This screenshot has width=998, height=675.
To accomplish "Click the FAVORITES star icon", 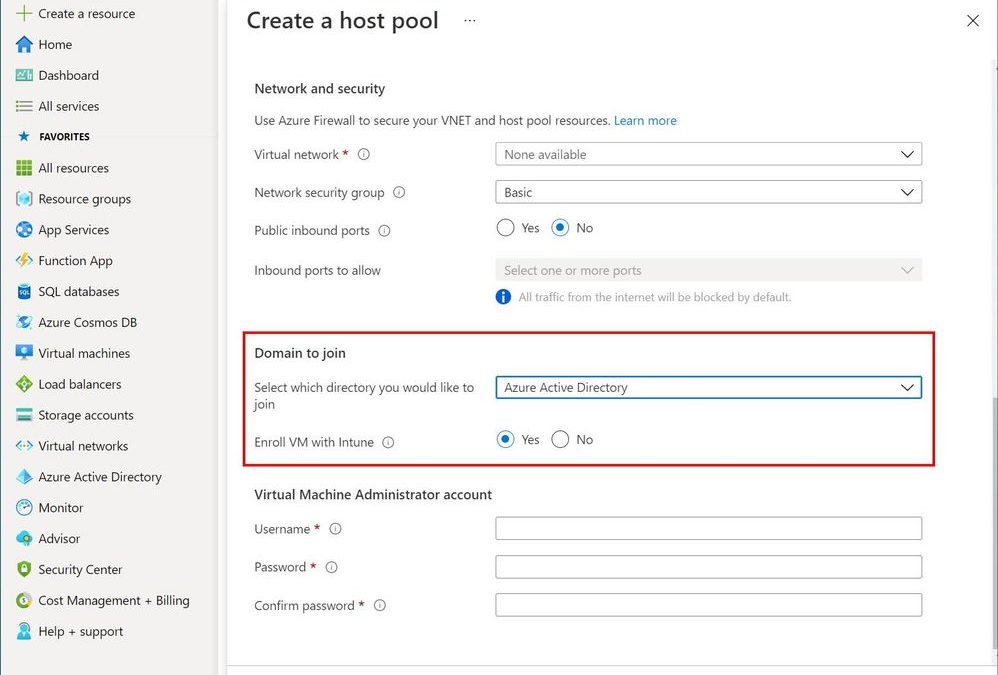I will coord(24,136).
